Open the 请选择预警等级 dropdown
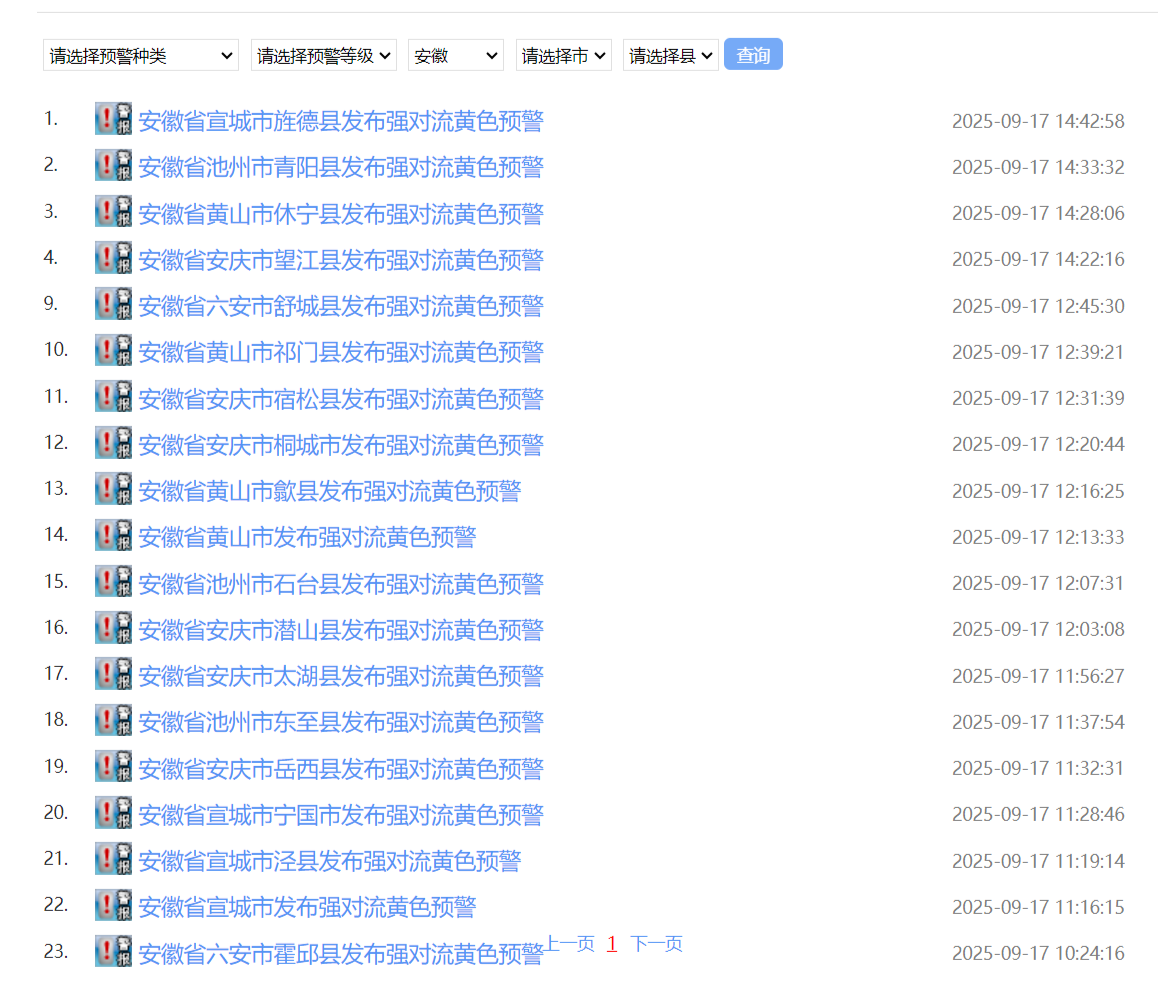1158x995 pixels. tap(323, 55)
